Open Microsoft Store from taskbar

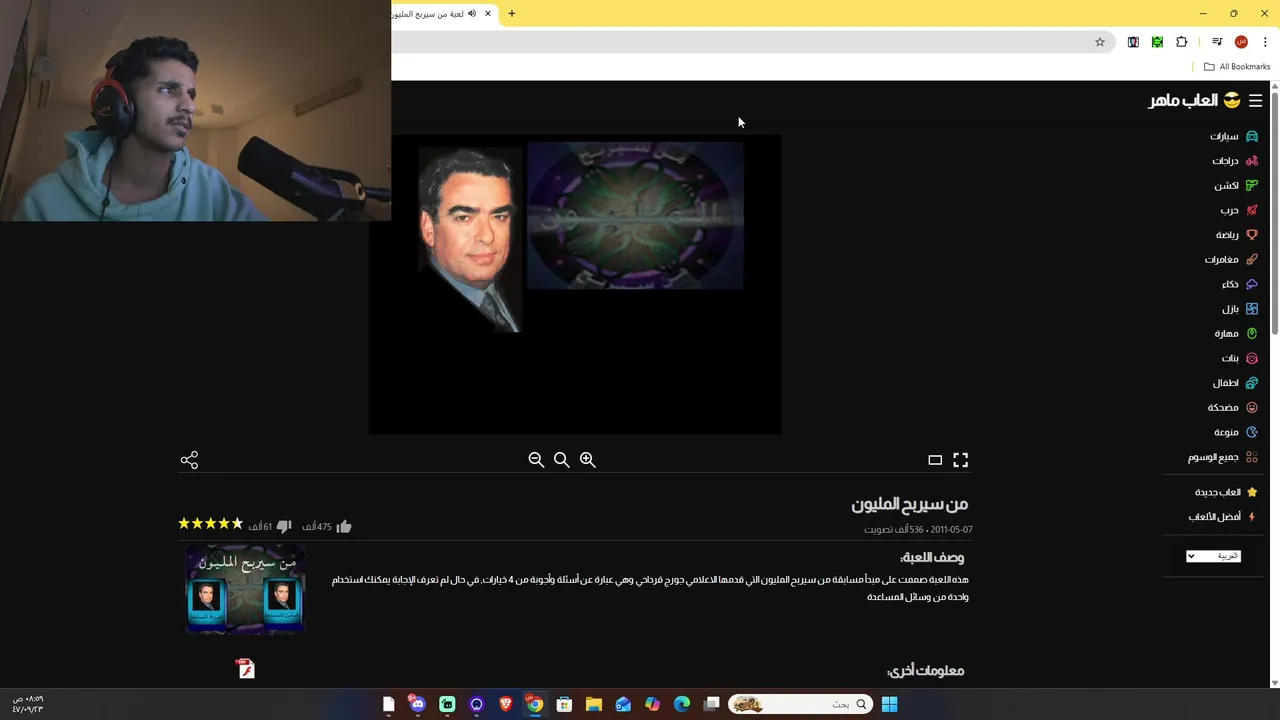564,704
